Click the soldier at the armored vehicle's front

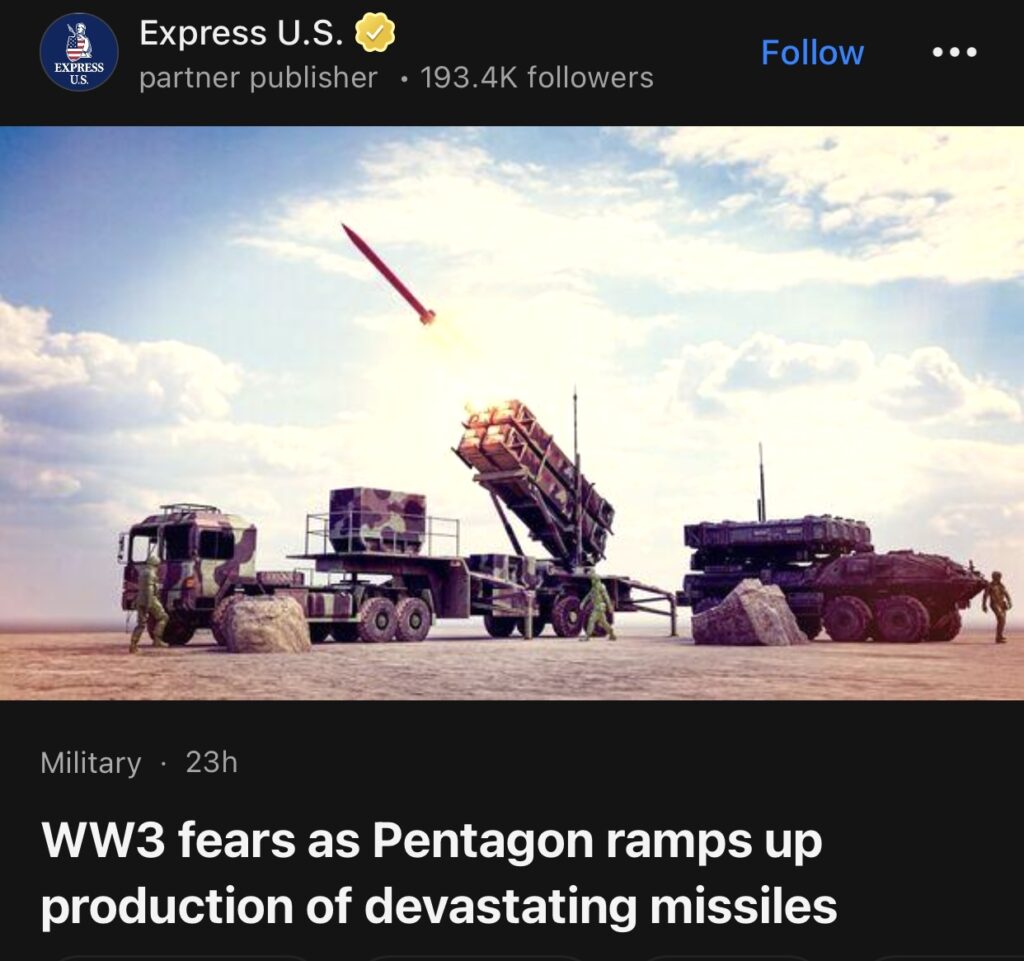click(997, 605)
